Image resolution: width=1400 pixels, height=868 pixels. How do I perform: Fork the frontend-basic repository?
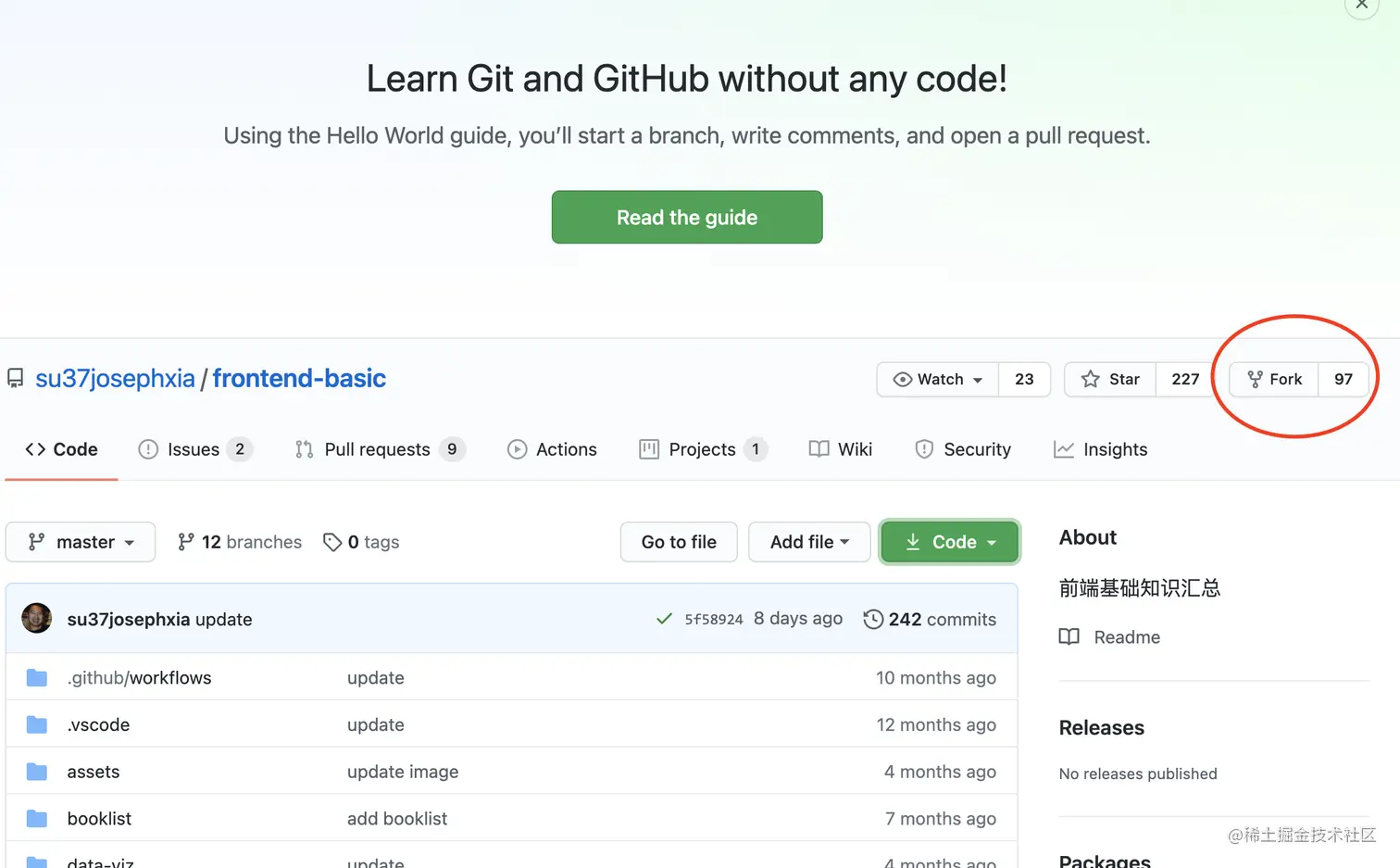pos(1274,380)
